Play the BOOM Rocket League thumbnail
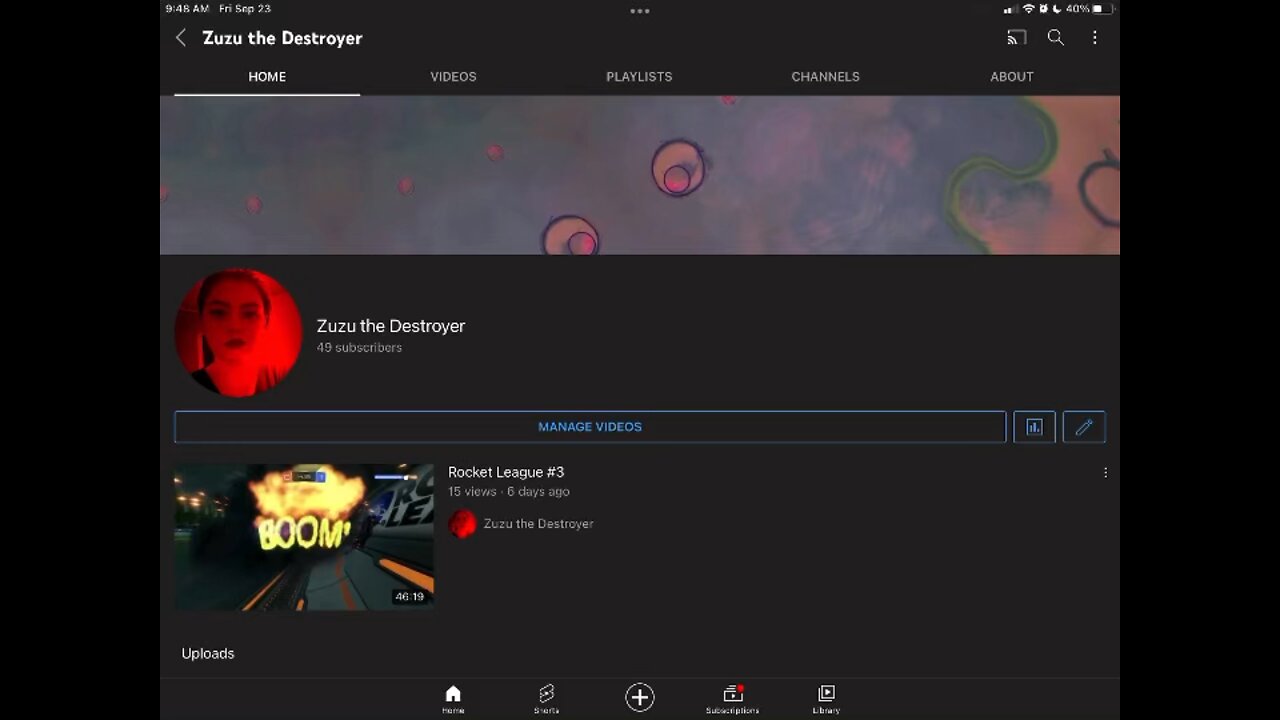 coord(304,537)
